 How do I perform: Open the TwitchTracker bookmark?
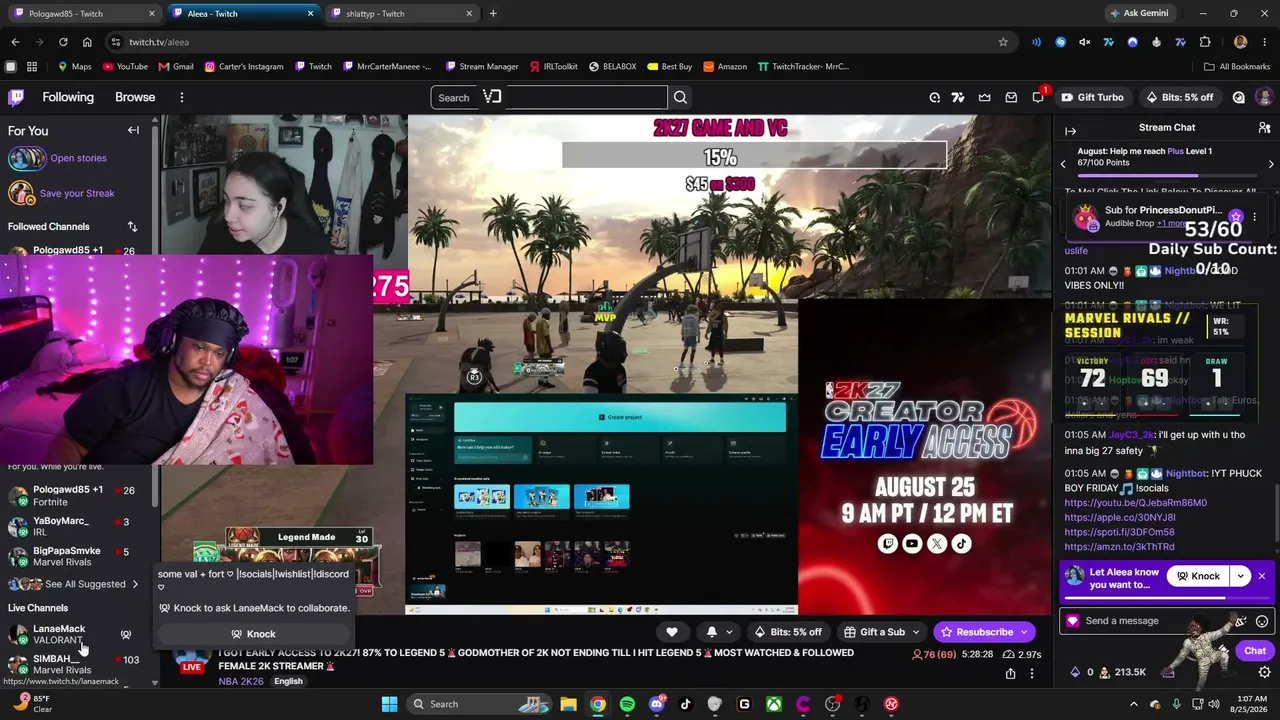pyautogui.click(x=803, y=67)
